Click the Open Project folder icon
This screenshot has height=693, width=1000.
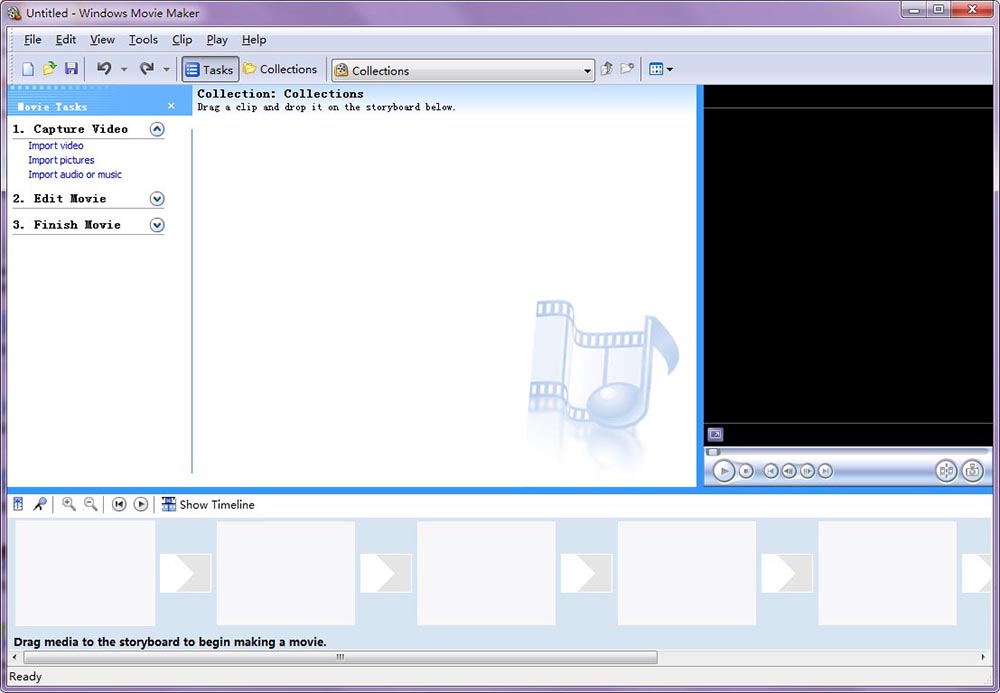pos(49,68)
